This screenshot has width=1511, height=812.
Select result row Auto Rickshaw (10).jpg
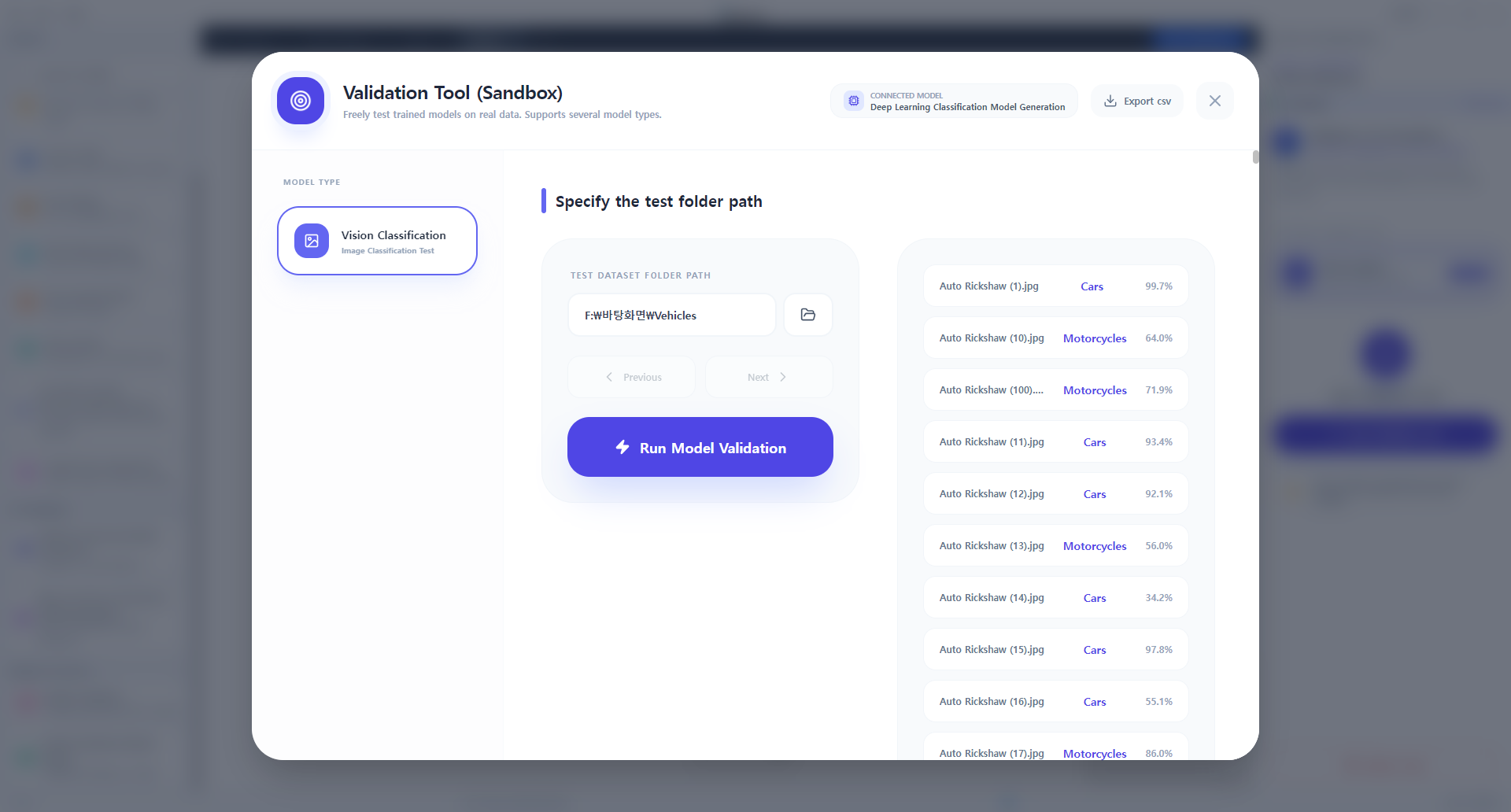(1056, 338)
